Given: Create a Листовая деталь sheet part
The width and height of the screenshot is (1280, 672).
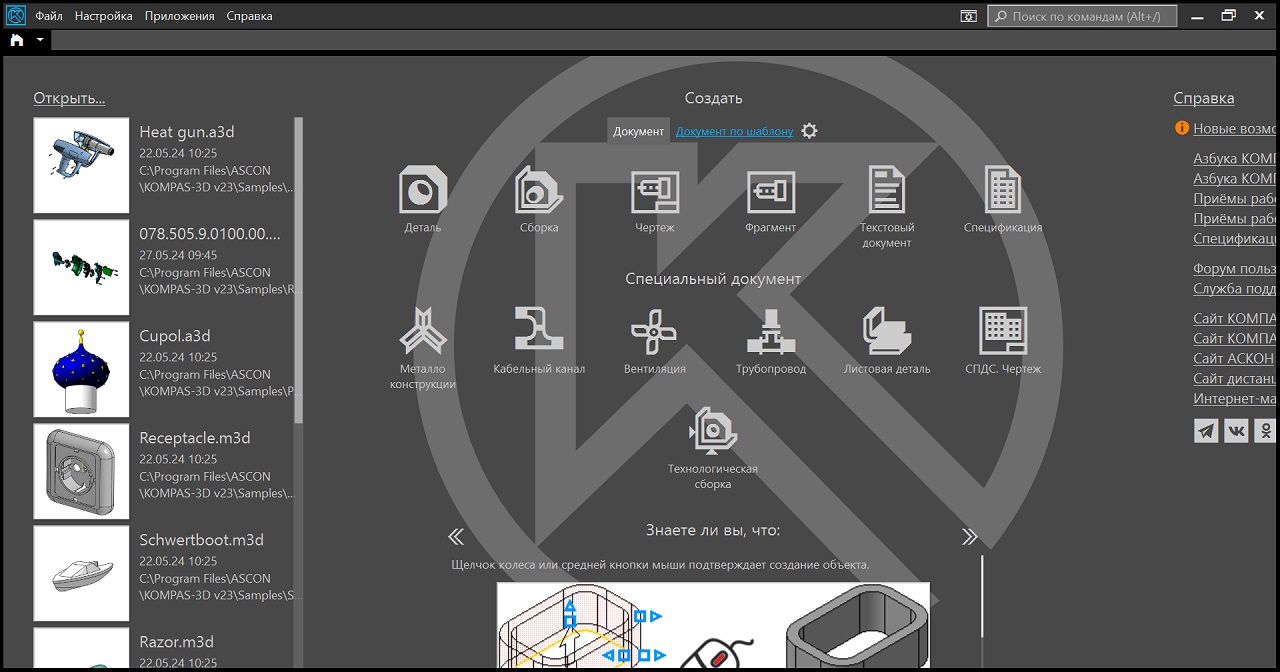Looking at the screenshot, I should (887, 331).
